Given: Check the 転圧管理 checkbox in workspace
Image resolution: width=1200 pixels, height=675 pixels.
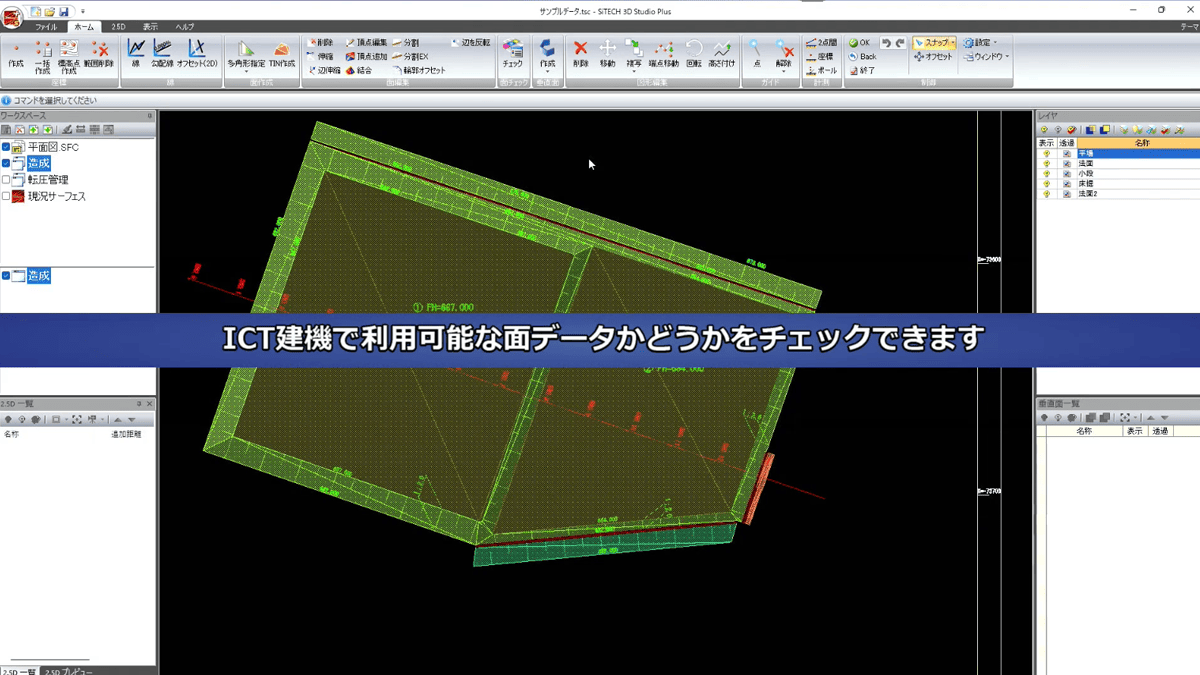Looking at the screenshot, I should click(x=7, y=180).
